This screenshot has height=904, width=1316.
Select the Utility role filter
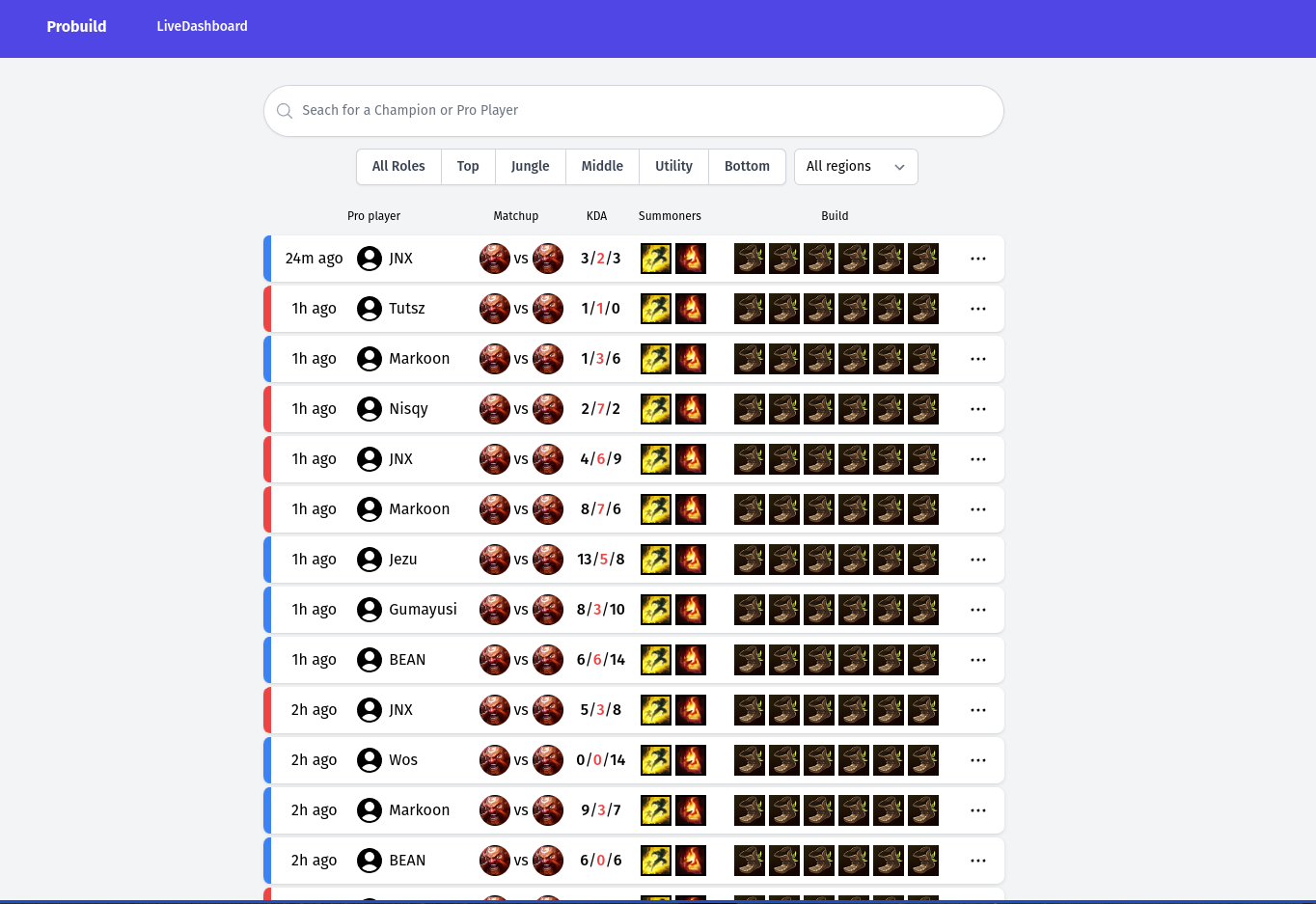click(x=673, y=167)
